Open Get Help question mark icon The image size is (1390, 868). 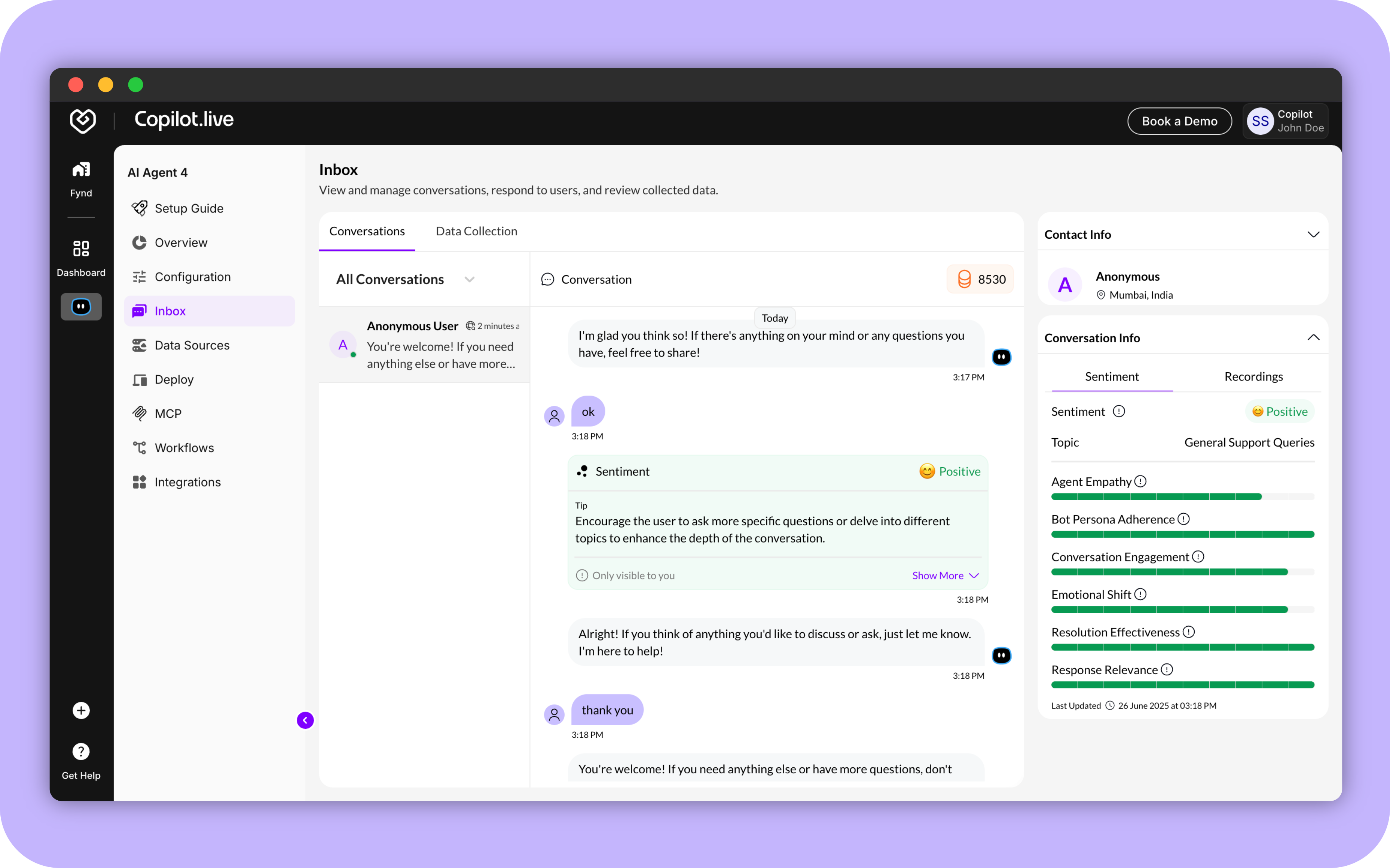tap(81, 752)
